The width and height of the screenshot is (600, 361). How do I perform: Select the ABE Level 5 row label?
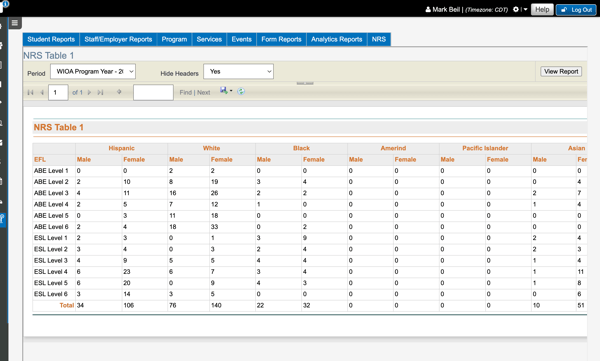click(51, 216)
